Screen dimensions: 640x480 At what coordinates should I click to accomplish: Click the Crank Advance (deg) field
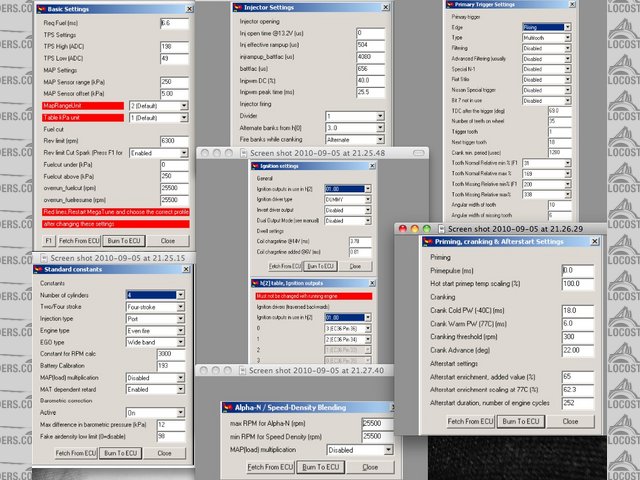pyautogui.click(x=578, y=350)
